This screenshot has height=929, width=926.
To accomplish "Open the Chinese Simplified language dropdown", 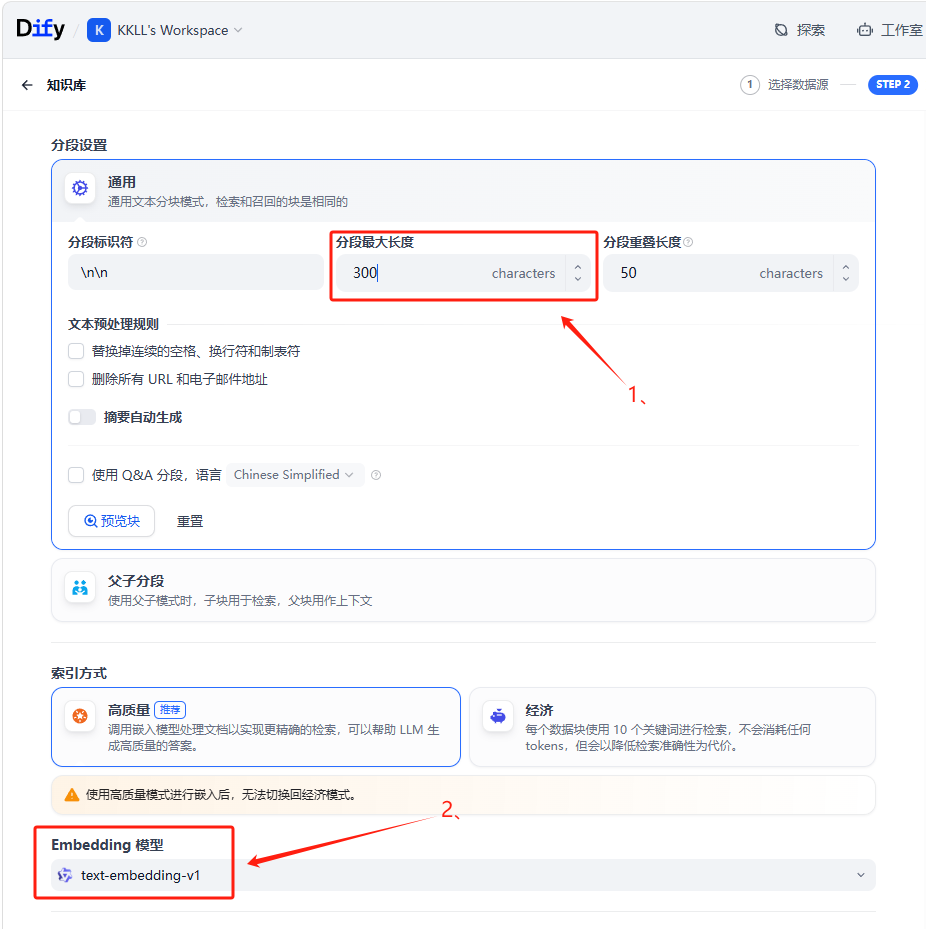I will coord(295,475).
